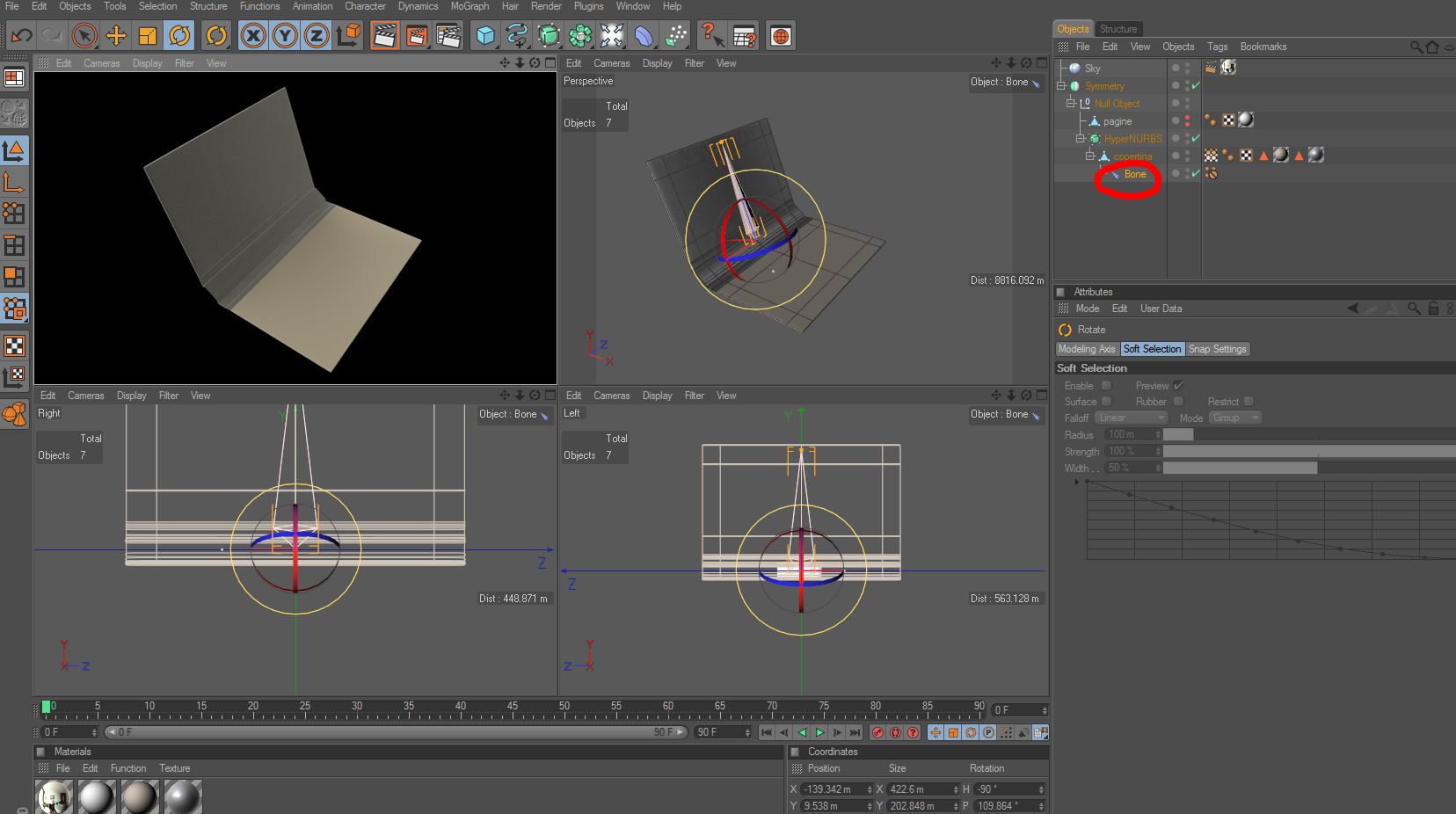1456x814 pixels.
Task: Toggle the Preview checkbox
Action: coord(1178,386)
